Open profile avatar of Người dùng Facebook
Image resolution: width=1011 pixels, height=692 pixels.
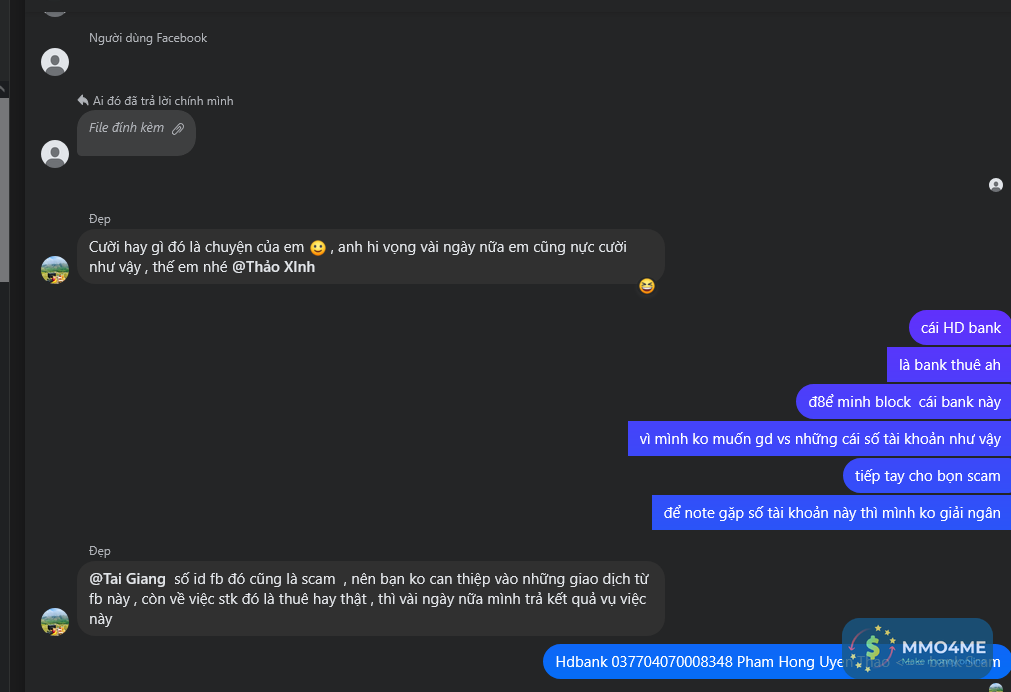click(x=55, y=62)
